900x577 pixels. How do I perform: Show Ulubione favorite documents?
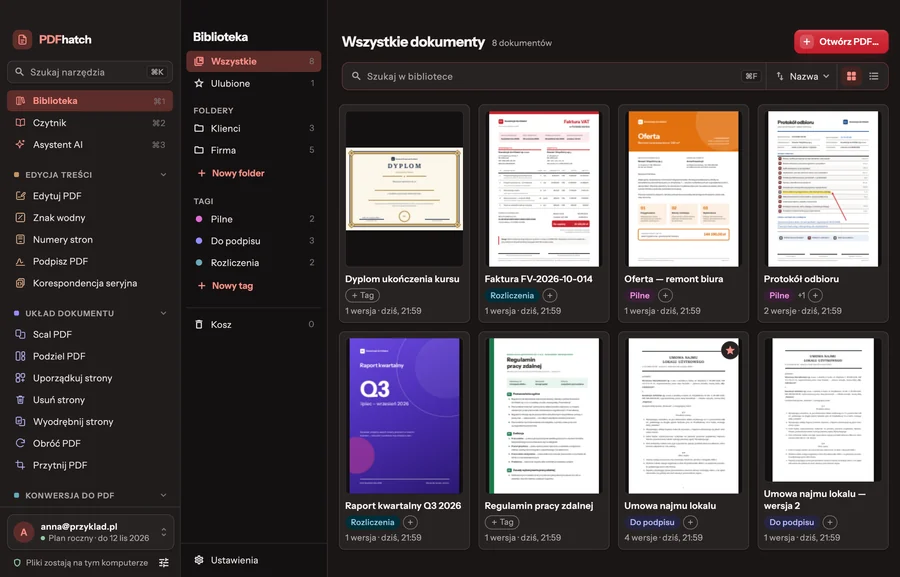click(254, 83)
